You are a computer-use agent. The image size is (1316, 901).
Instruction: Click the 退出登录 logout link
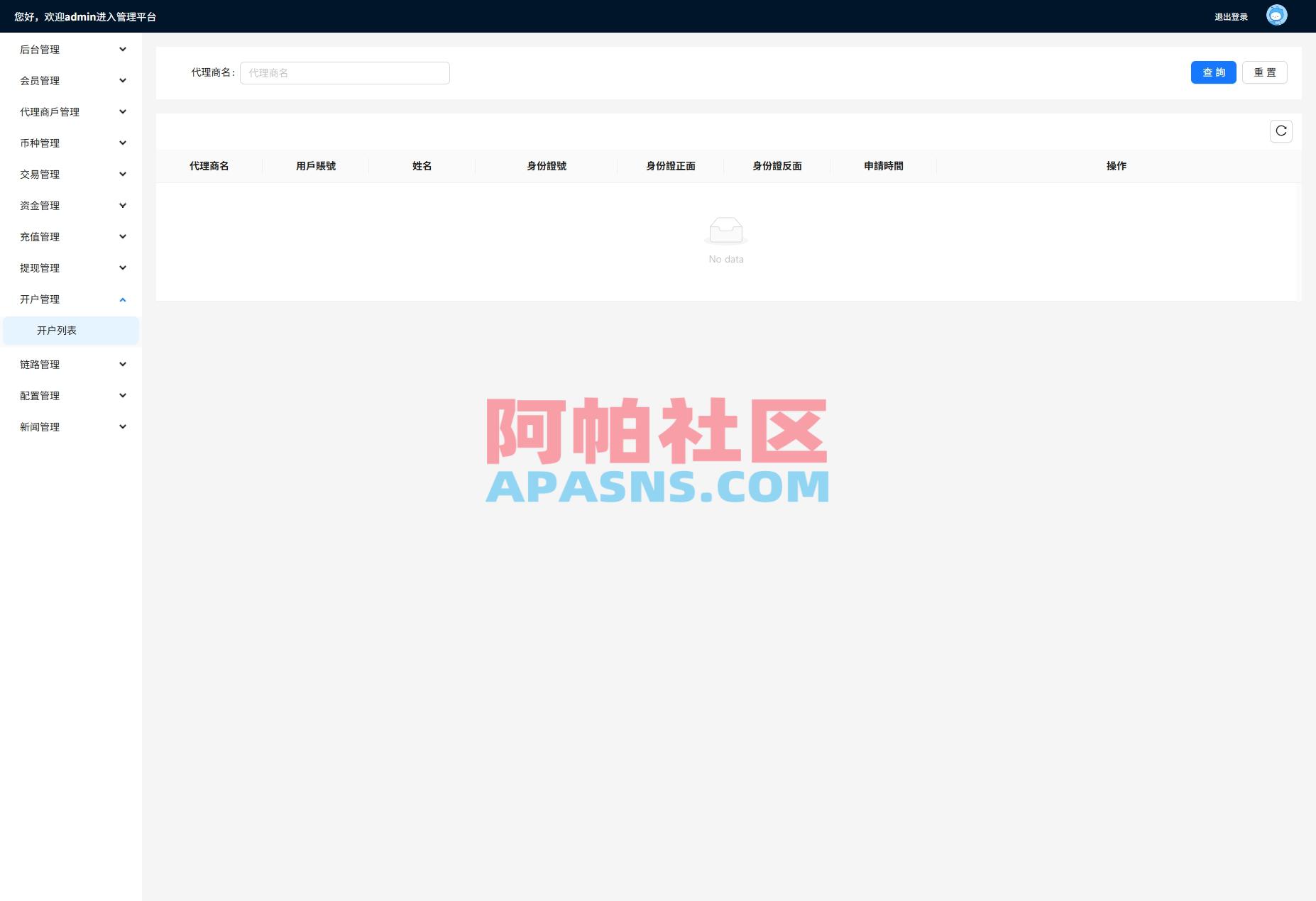(1230, 16)
